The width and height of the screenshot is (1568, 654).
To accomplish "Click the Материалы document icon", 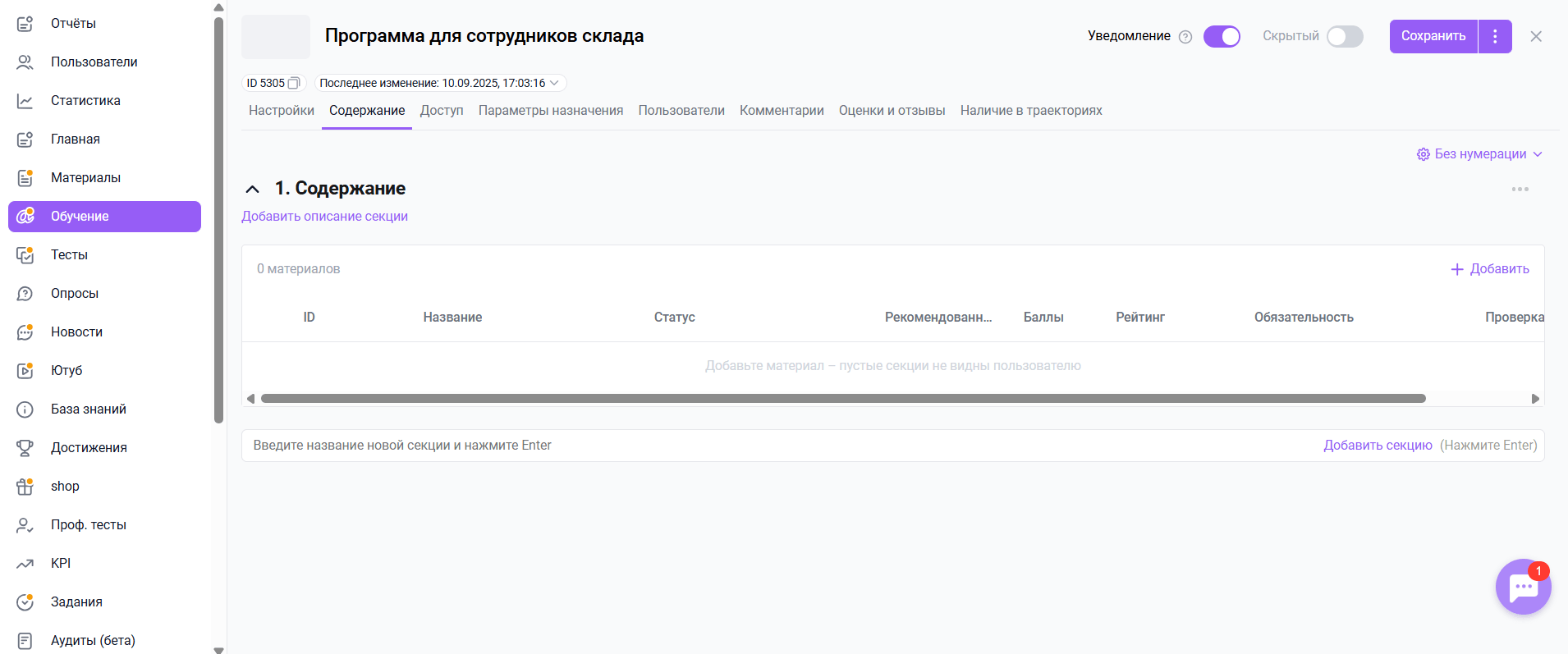I will click(25, 178).
